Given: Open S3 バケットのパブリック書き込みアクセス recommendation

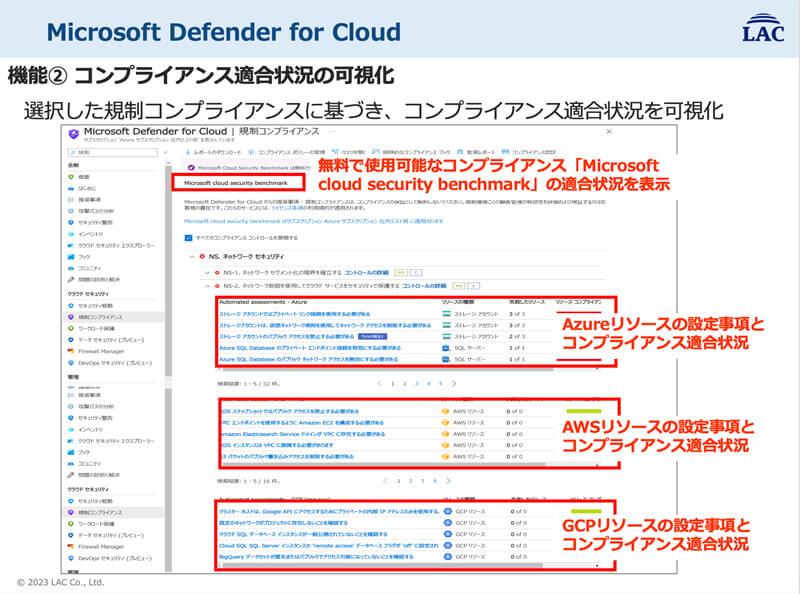Looking at the screenshot, I should tap(288, 456).
